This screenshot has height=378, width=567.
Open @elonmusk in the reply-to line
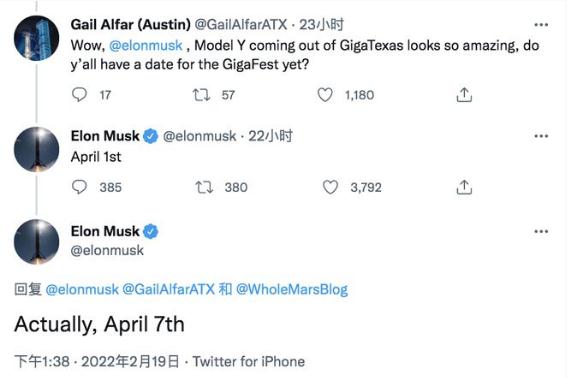tap(82, 289)
